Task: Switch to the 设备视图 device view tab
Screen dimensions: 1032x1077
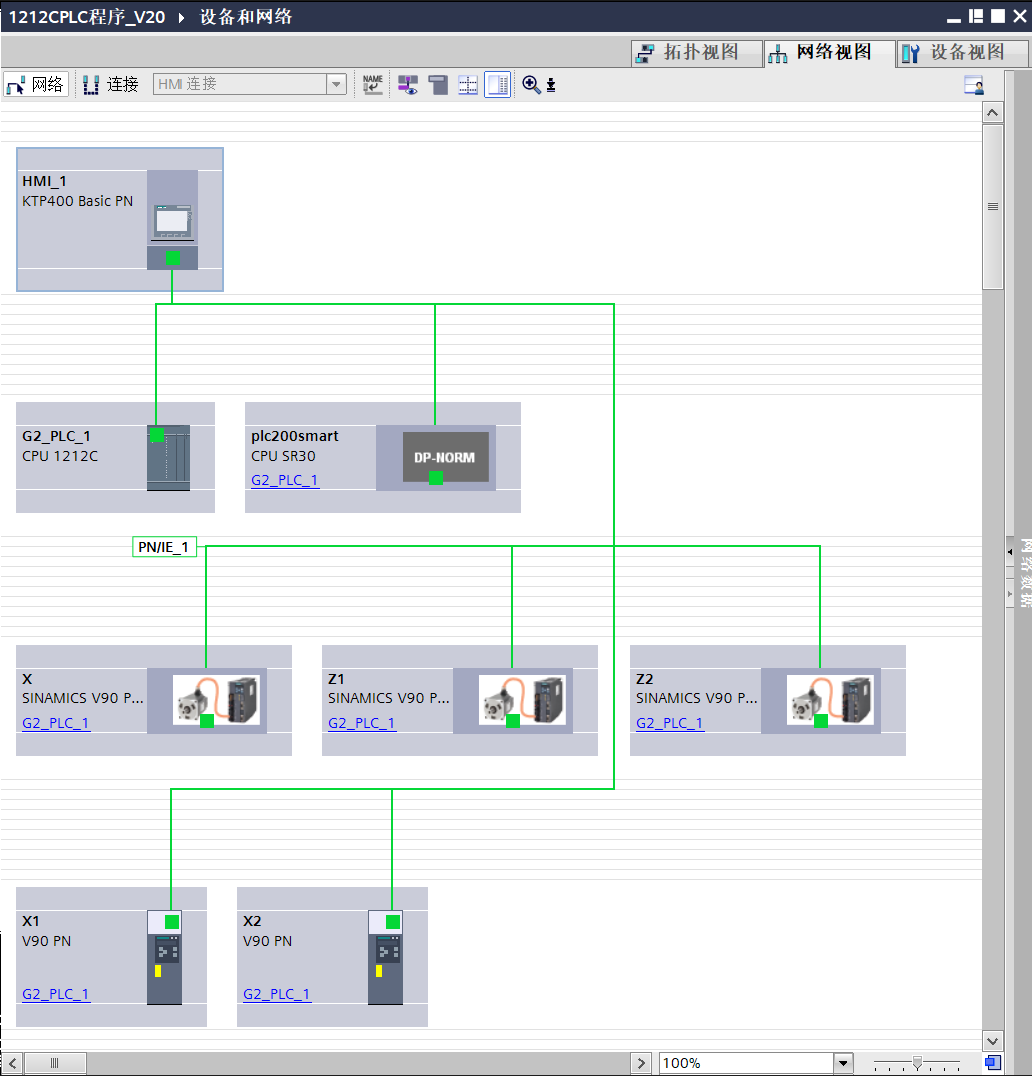Action: pyautogui.click(x=954, y=53)
